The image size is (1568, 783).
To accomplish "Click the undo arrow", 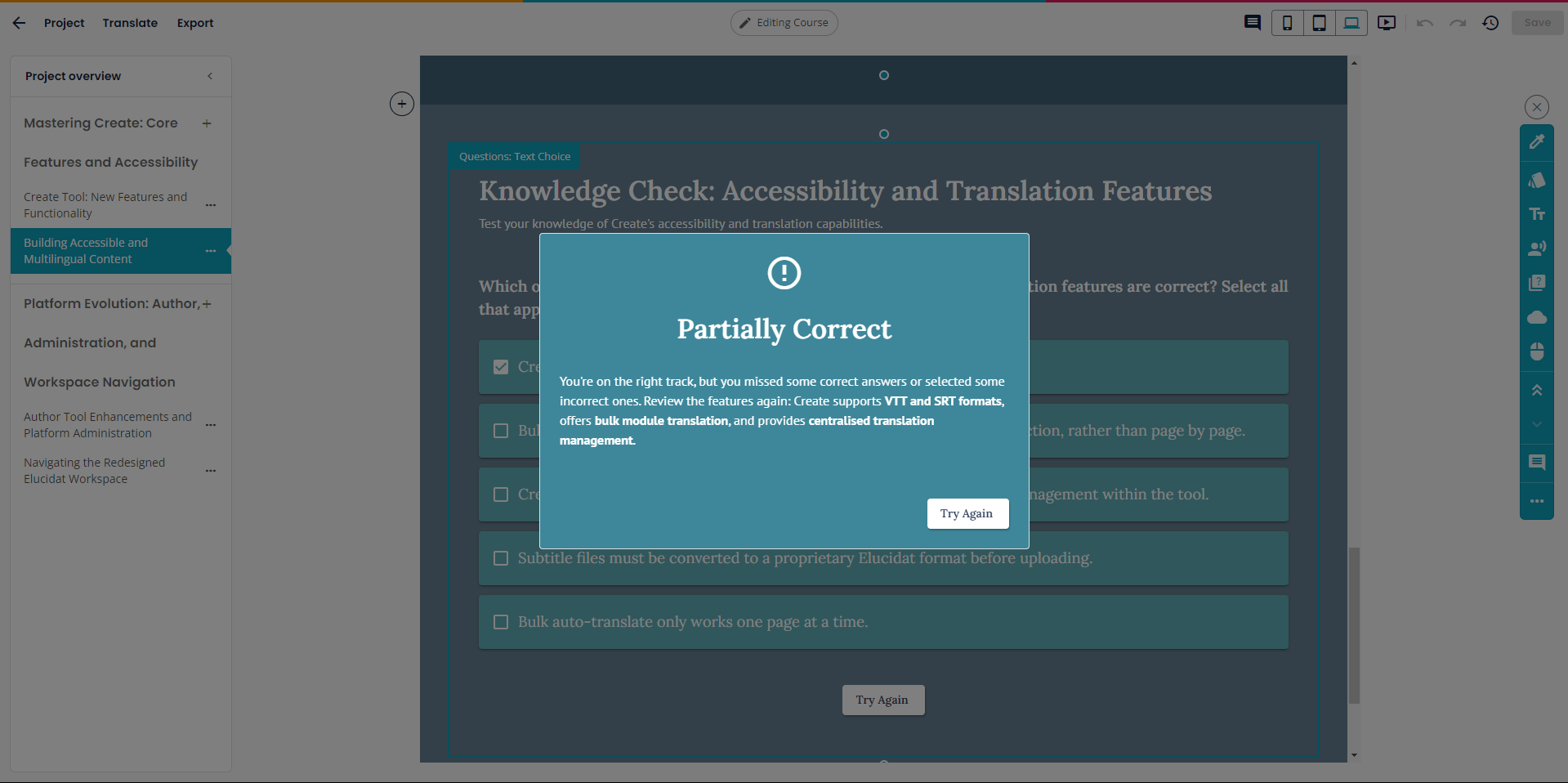I will coord(1425,23).
